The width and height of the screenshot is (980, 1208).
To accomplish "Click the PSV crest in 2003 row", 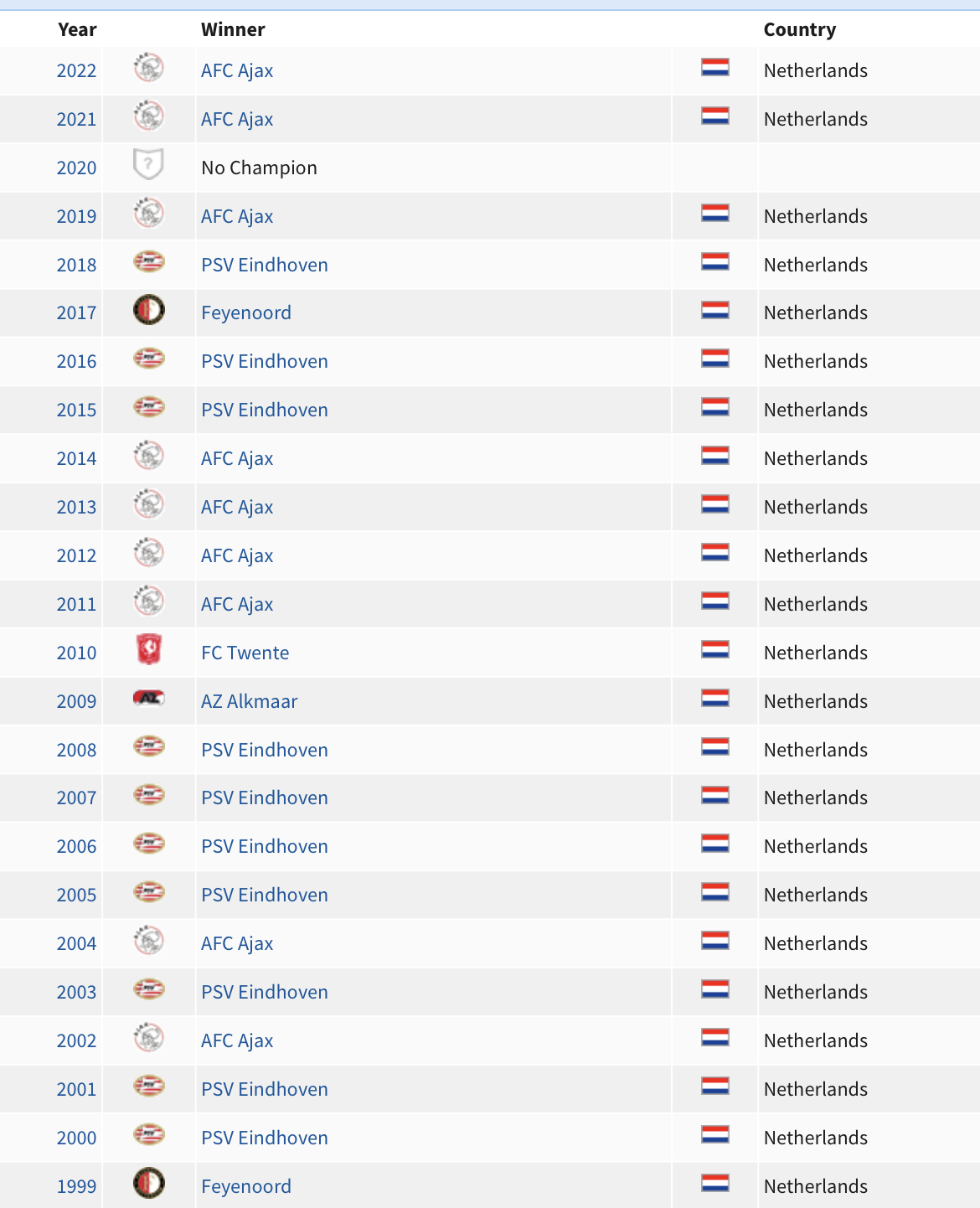I will coord(149,989).
